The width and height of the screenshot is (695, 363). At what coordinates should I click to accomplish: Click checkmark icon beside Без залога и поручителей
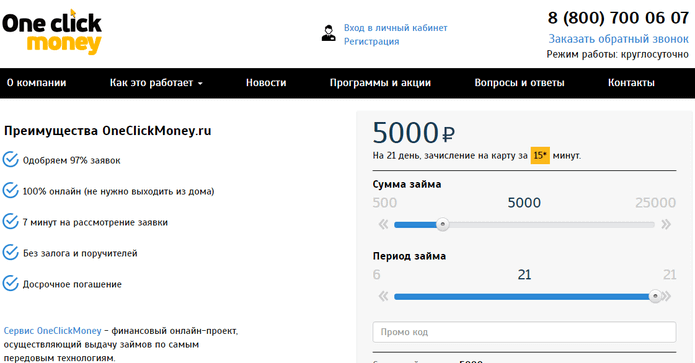[x=10, y=253]
